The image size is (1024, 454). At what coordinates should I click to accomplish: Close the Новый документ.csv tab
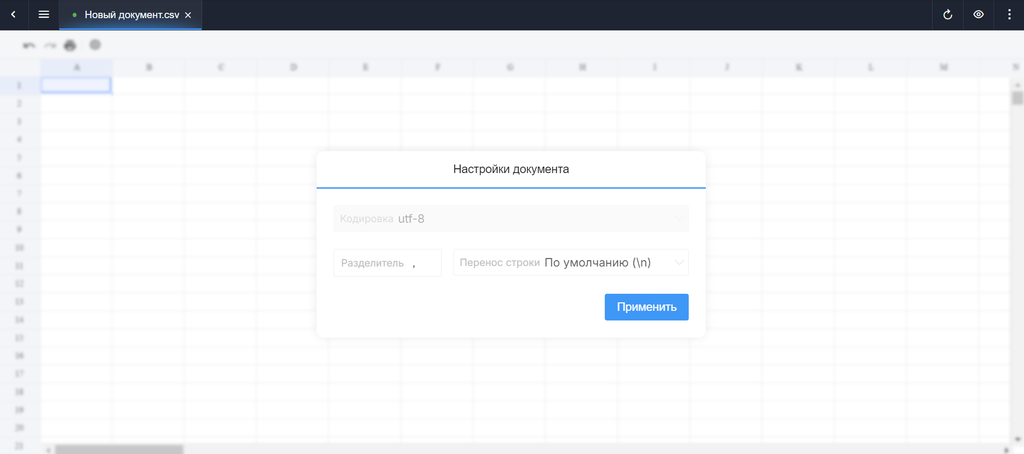point(188,15)
